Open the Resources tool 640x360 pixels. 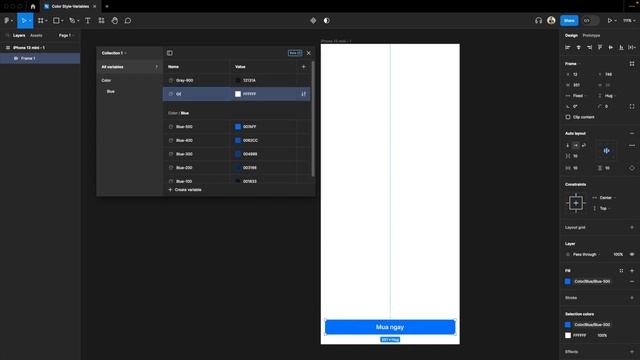tap(101, 20)
